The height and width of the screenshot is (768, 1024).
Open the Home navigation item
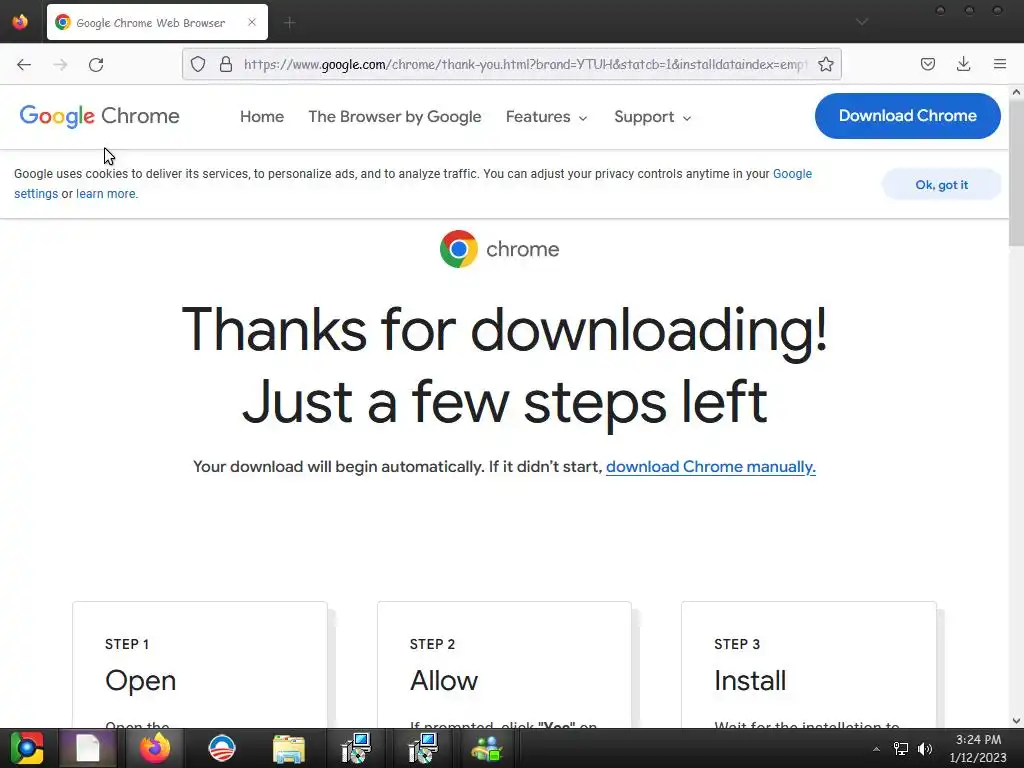click(x=262, y=117)
